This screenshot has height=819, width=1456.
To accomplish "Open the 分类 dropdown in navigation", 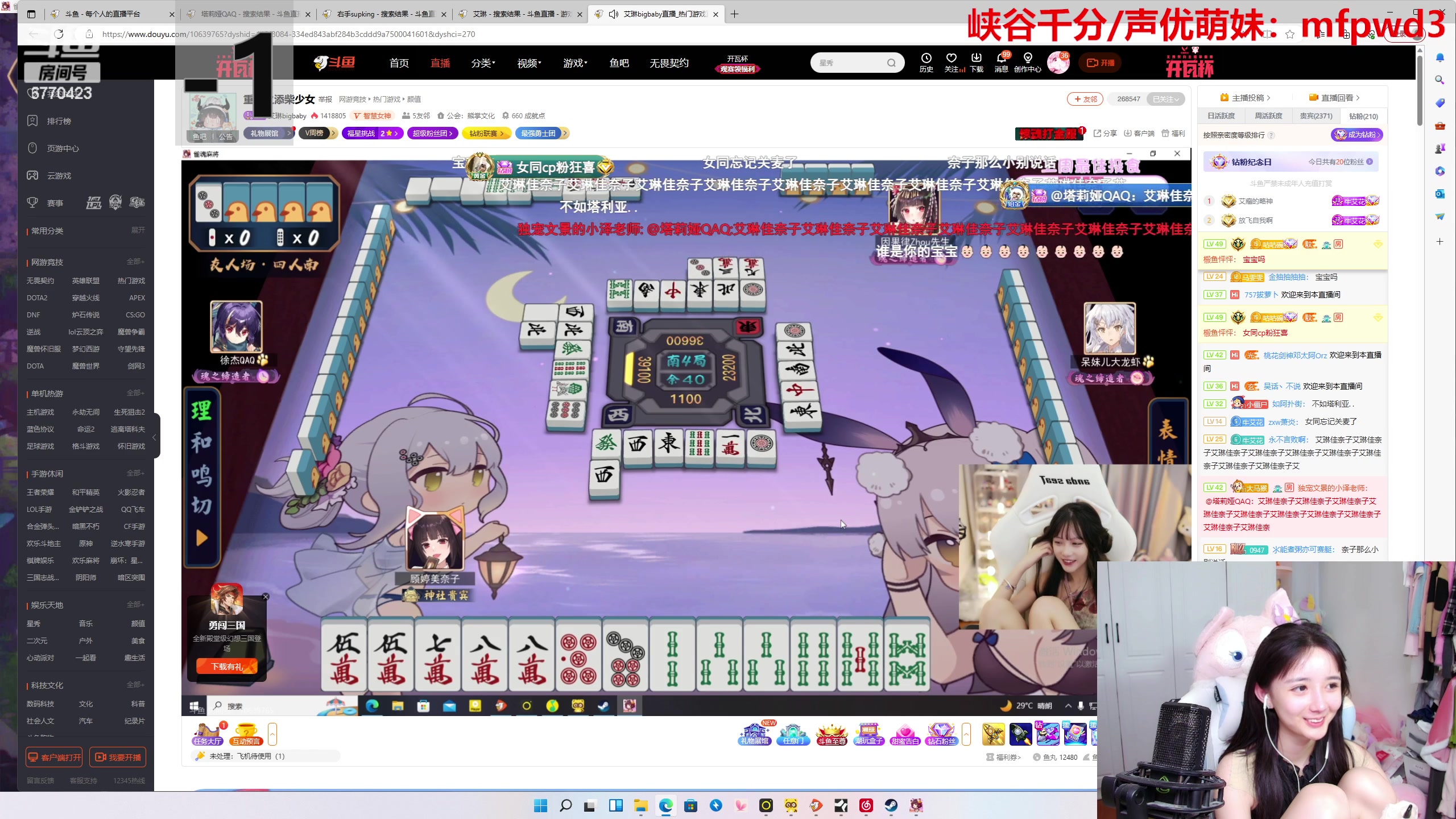I will 483,63.
